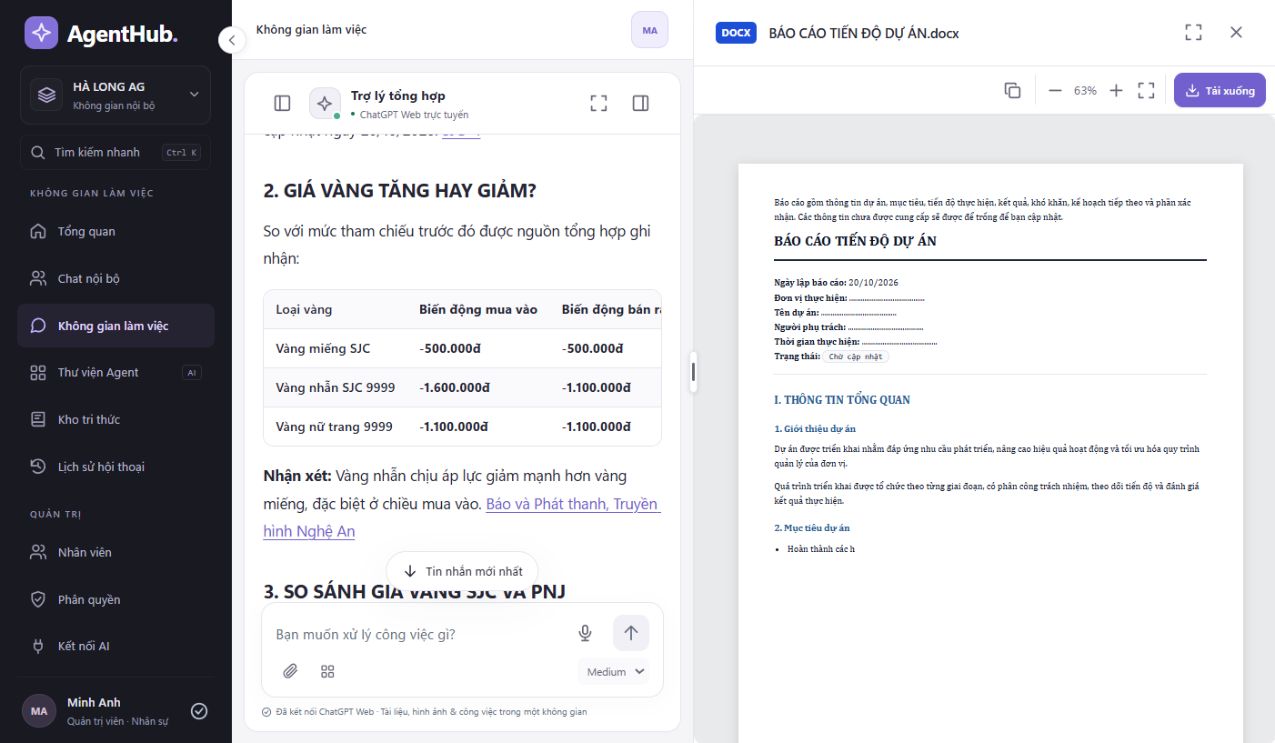Click the check-circle icon beside Minh Anh
The image size is (1275, 743).
[x=199, y=711]
